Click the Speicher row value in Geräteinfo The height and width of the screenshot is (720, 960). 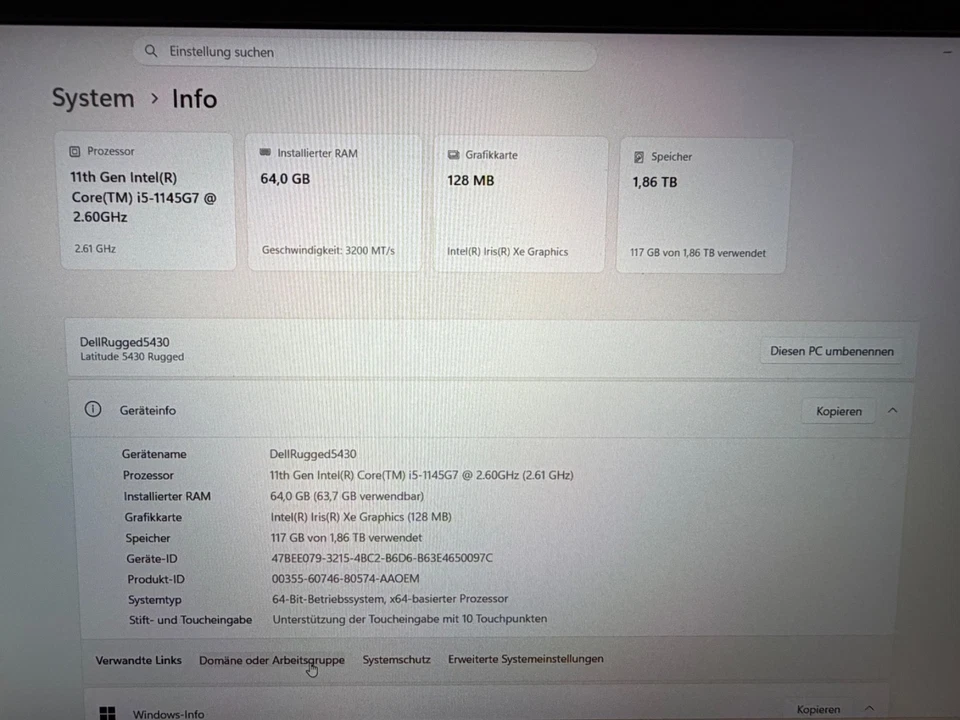(x=347, y=538)
